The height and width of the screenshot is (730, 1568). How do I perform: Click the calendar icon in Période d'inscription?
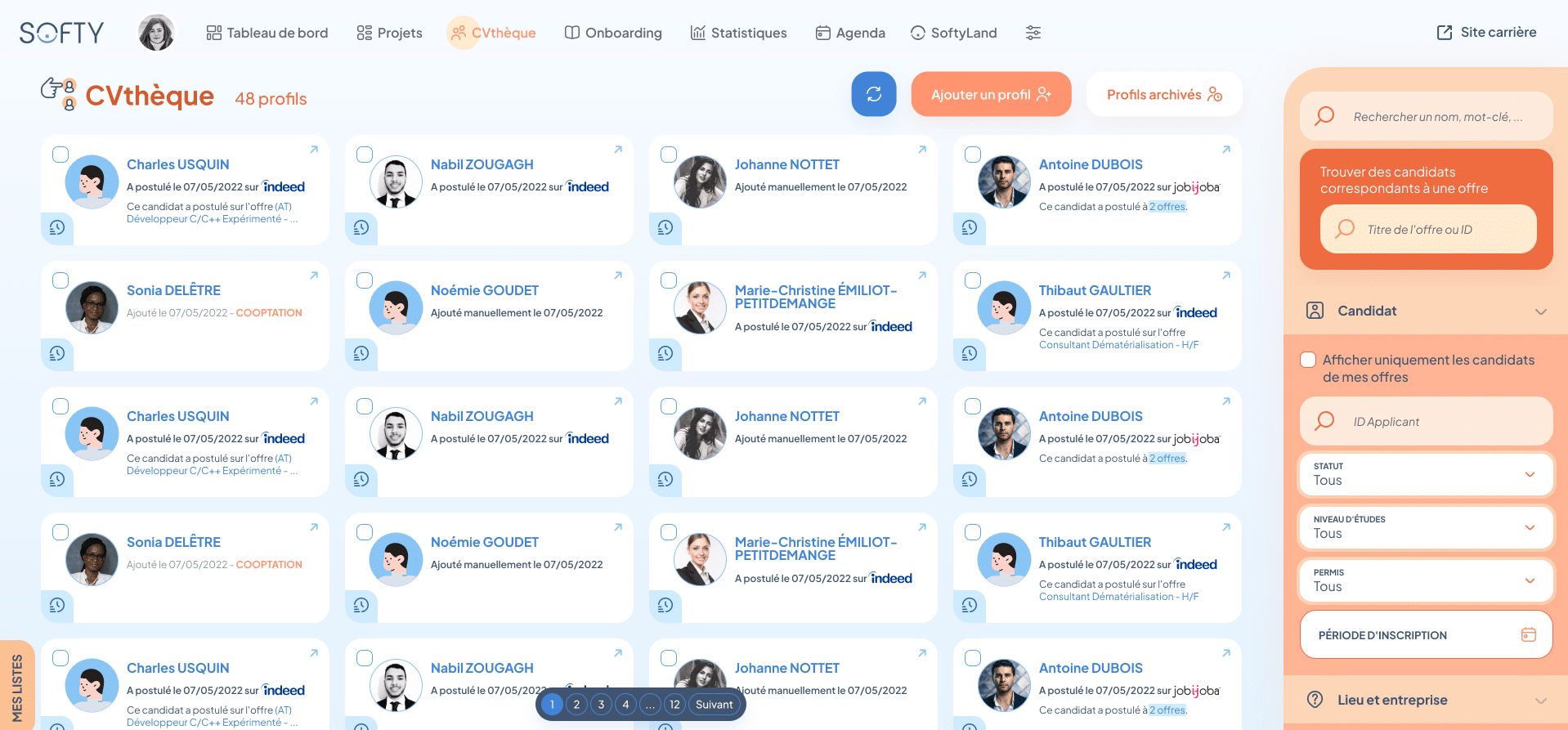[1528, 634]
